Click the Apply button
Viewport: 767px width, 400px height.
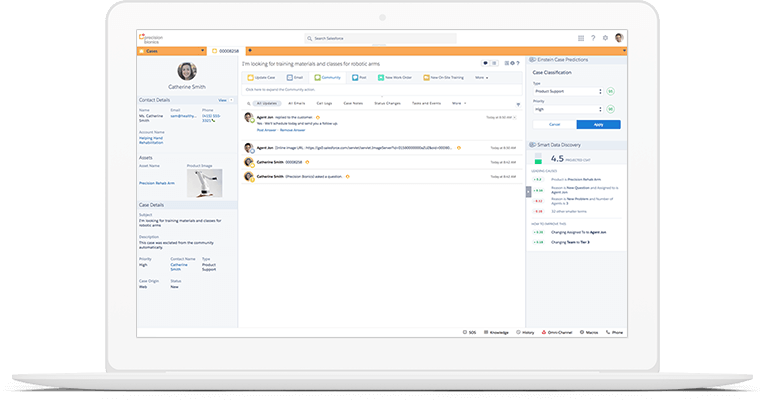[598, 124]
